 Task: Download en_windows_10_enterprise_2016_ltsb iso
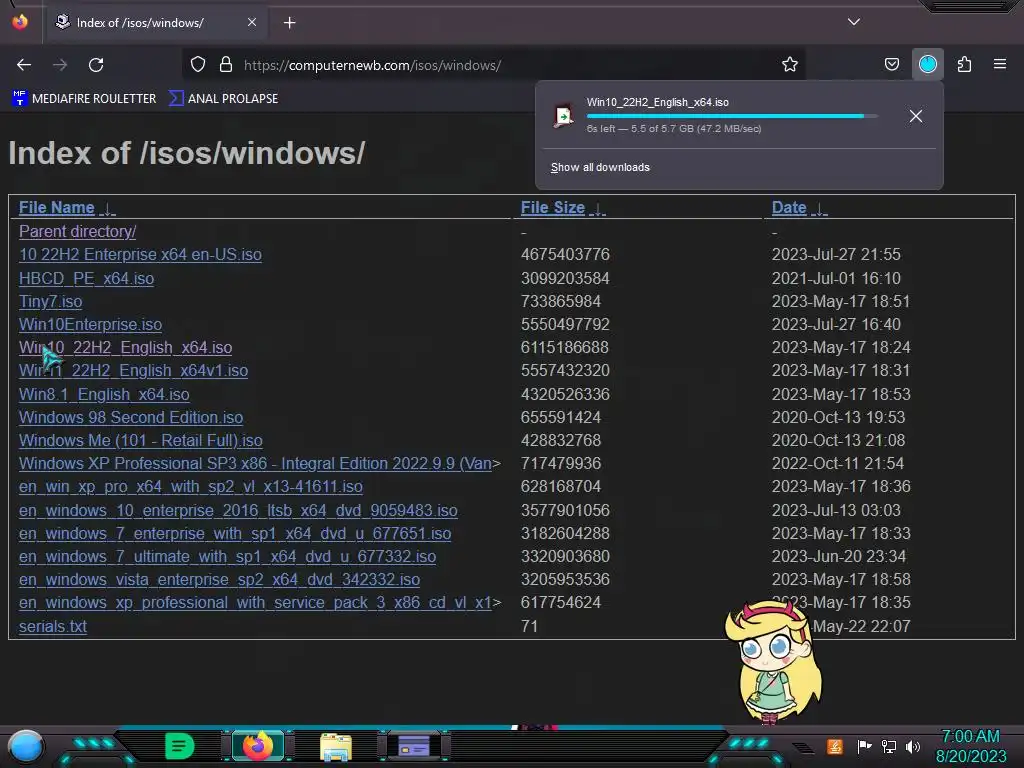[238, 510]
